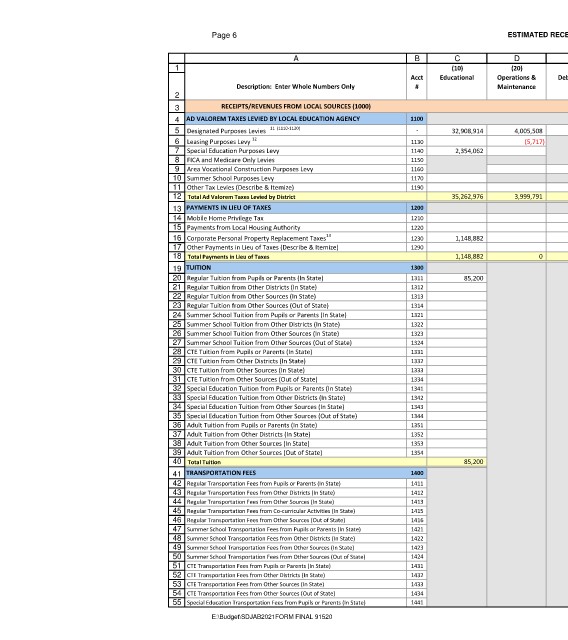This screenshot has height=640, width=568.
Task: Click 'Total Ad Valorem Taxes Levied by District'
Action: (x=241, y=197)
